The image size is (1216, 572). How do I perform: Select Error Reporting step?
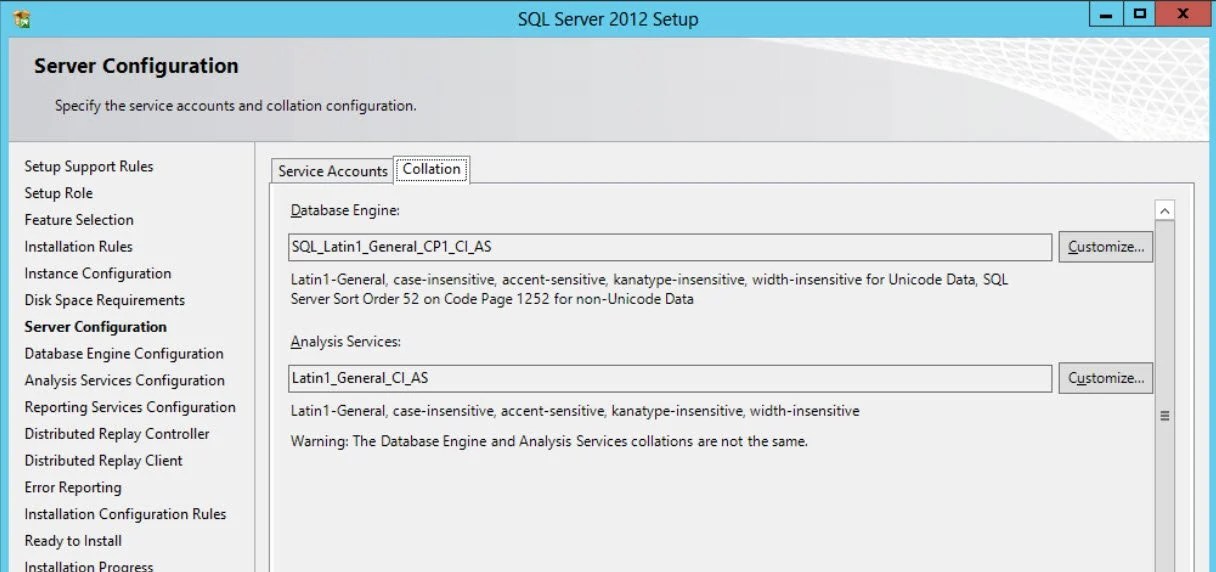(x=73, y=487)
